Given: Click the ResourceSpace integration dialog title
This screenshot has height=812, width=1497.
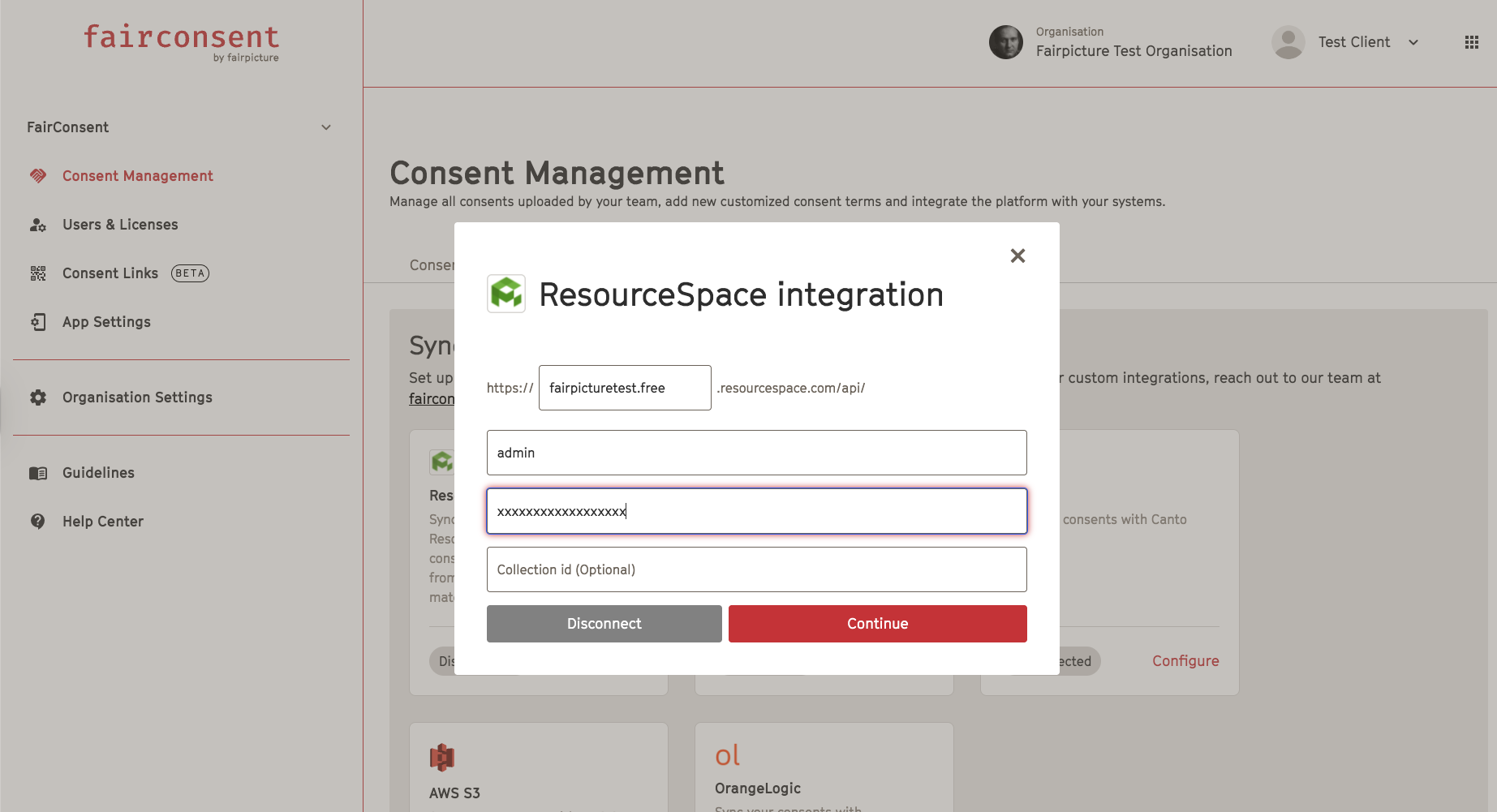Looking at the screenshot, I should pos(742,294).
